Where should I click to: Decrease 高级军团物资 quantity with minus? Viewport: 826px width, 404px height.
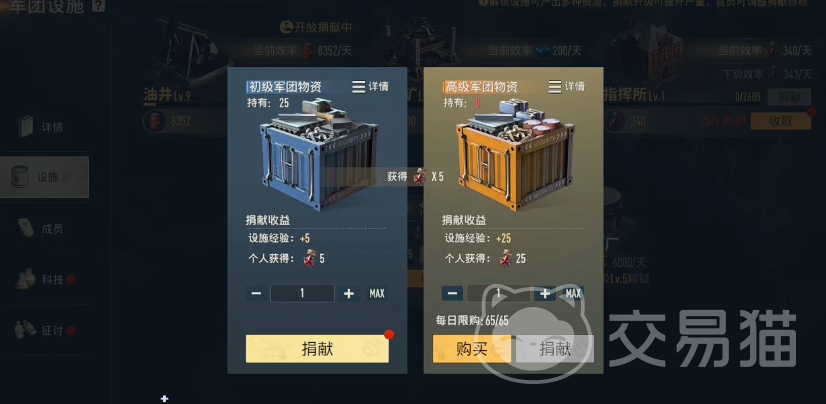point(452,293)
